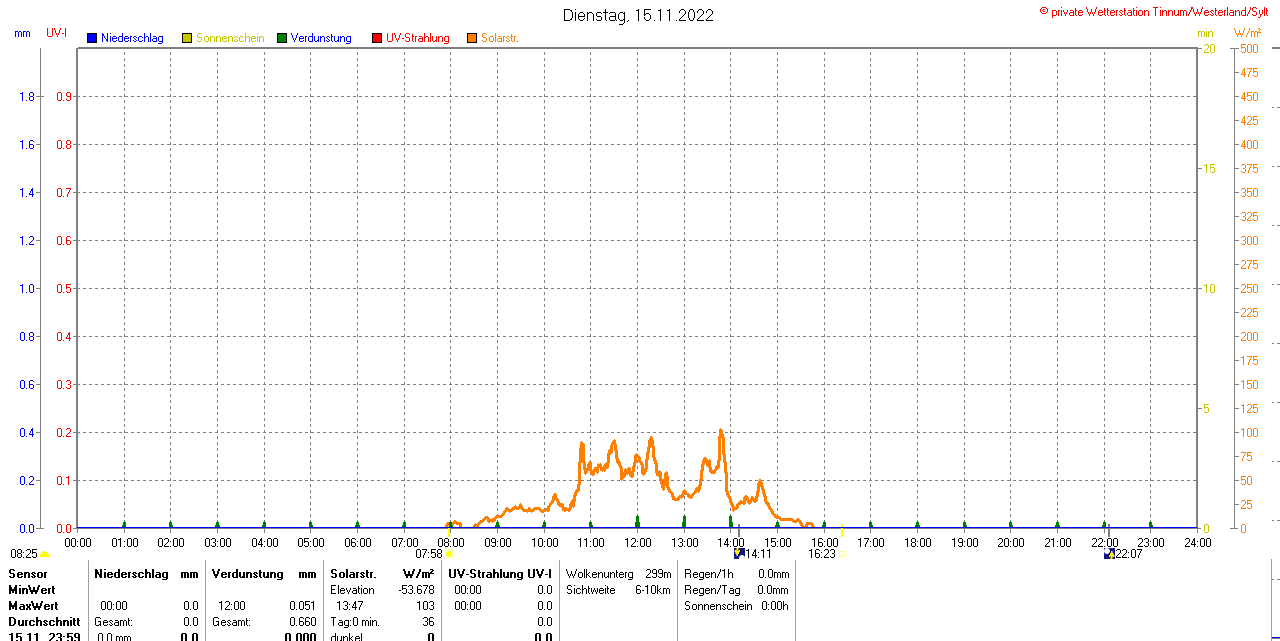Select the Sonnenschein label in the legend

coord(230,38)
